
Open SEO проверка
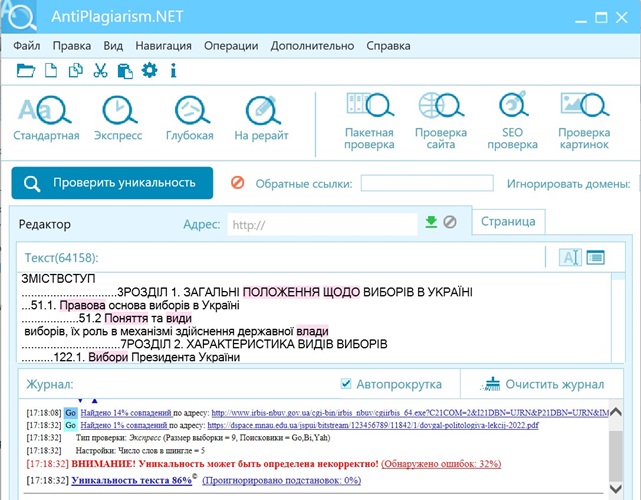click(x=512, y=121)
